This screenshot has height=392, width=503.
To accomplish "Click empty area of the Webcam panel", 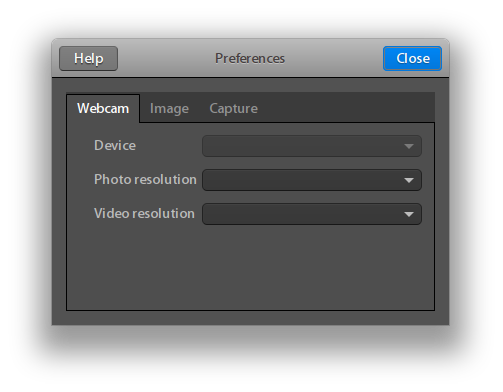I will point(250,267).
